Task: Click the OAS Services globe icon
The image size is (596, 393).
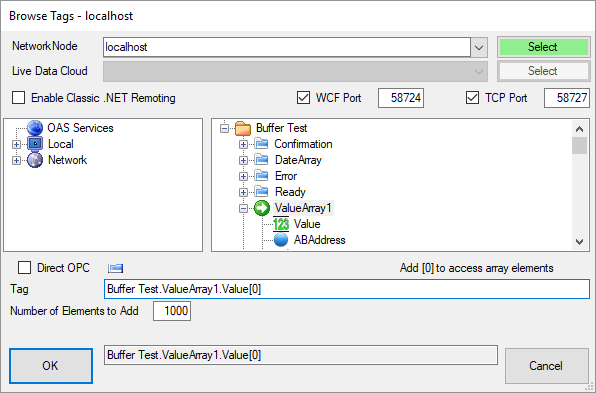Action: tap(35, 128)
